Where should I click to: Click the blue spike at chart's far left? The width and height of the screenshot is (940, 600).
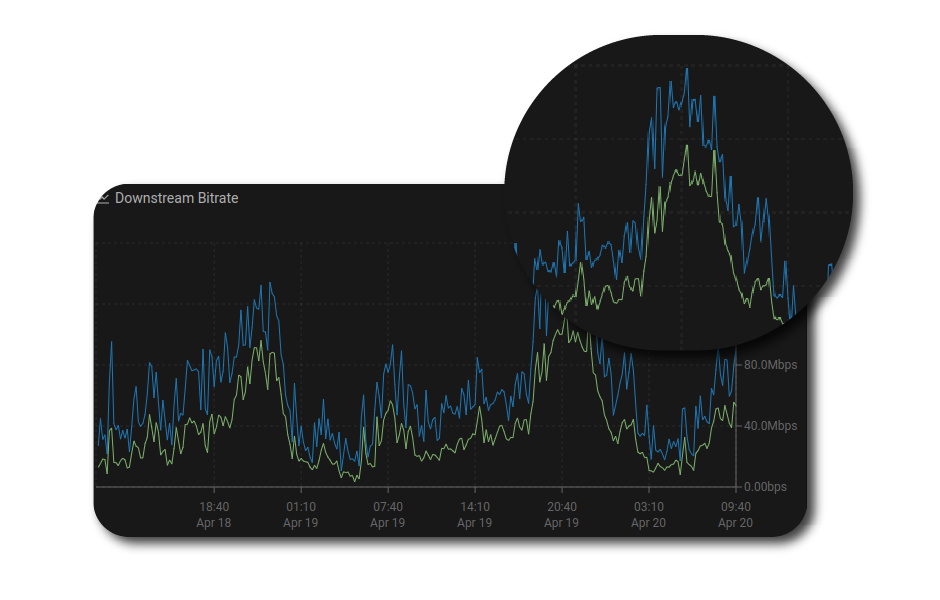click(111, 343)
